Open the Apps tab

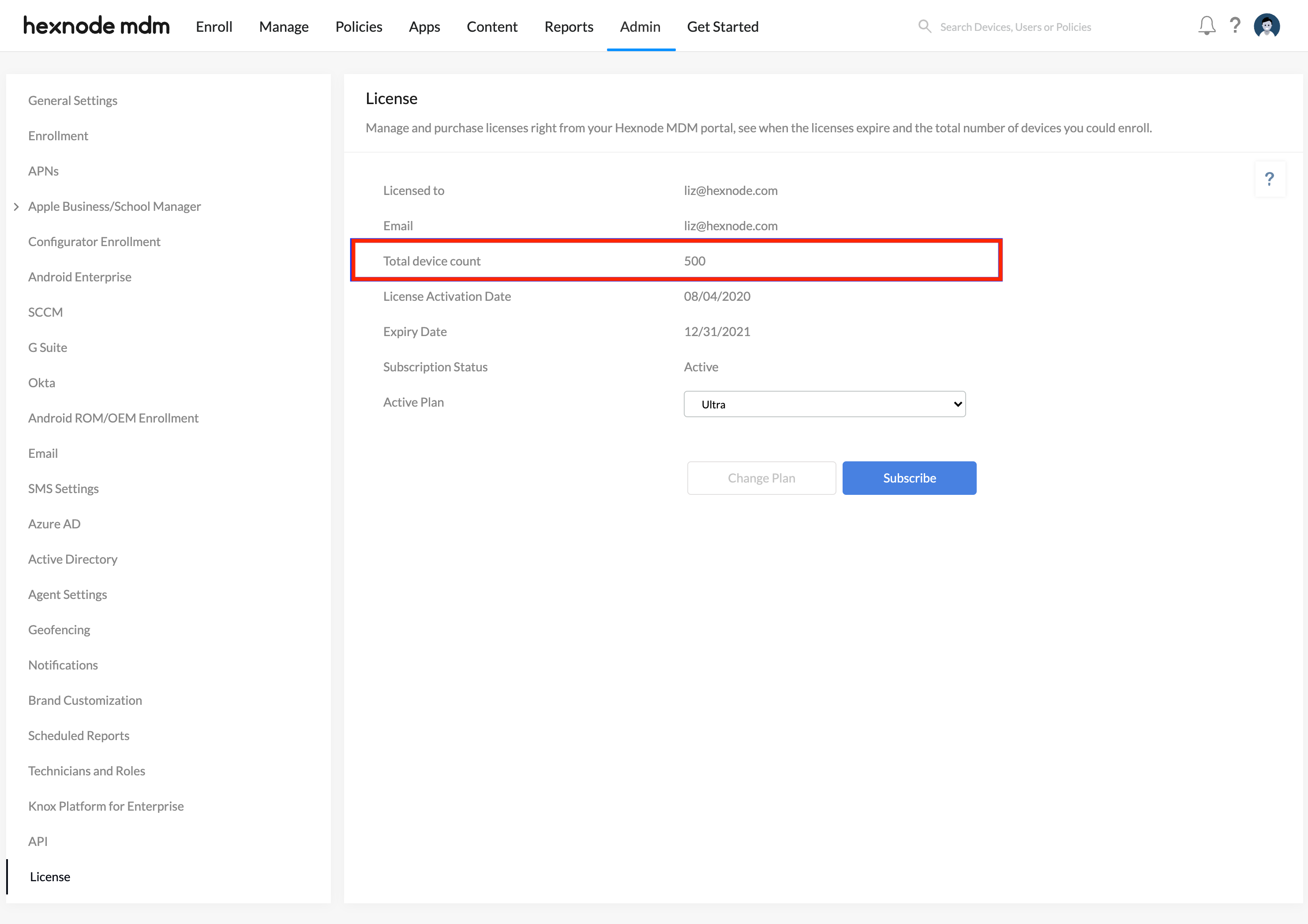tap(424, 27)
